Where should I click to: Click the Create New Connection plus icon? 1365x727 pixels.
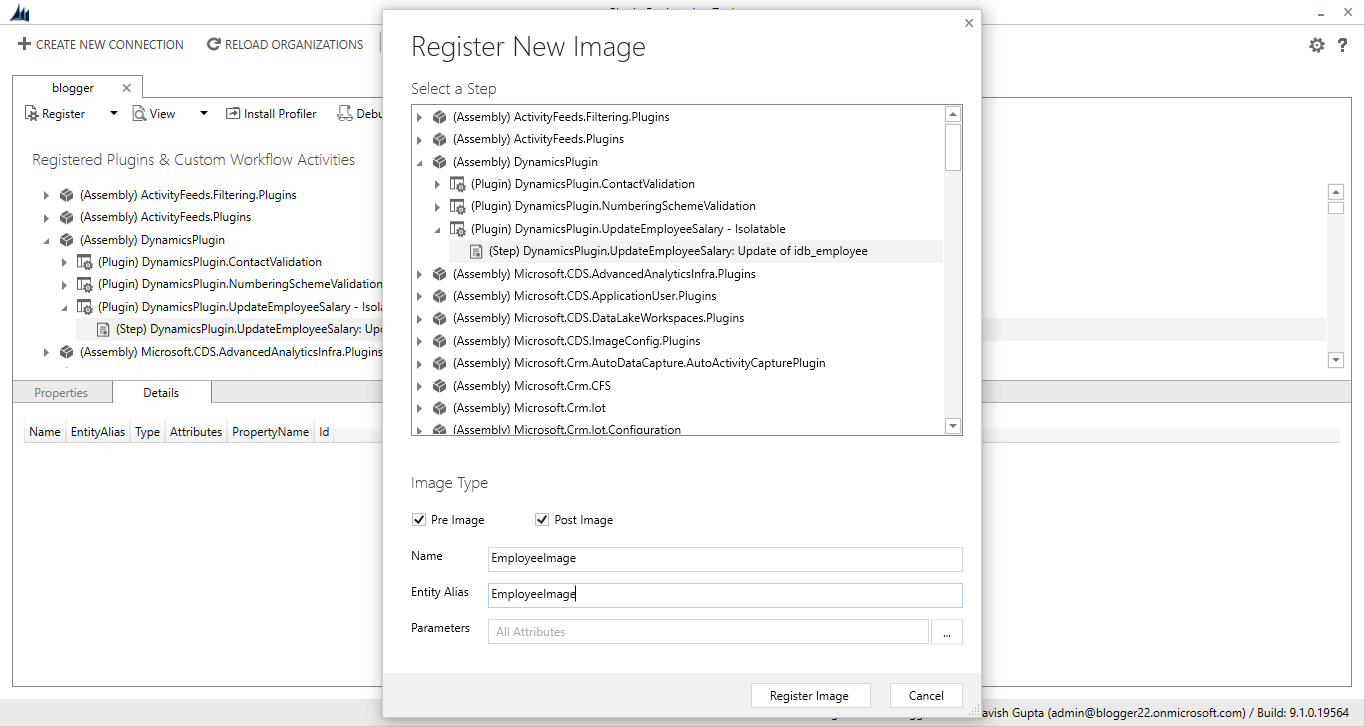tap(25, 45)
